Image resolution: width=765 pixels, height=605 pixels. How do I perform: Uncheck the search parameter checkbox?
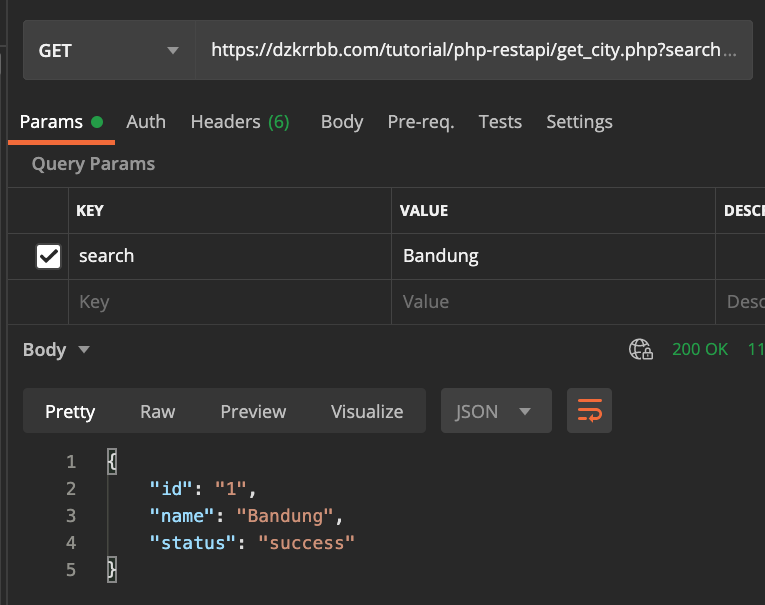point(48,256)
